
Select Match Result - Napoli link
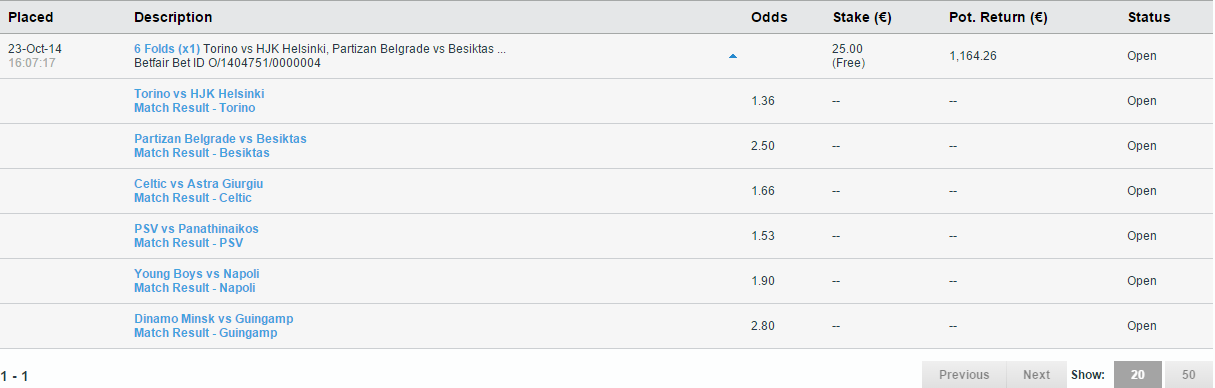coord(195,288)
